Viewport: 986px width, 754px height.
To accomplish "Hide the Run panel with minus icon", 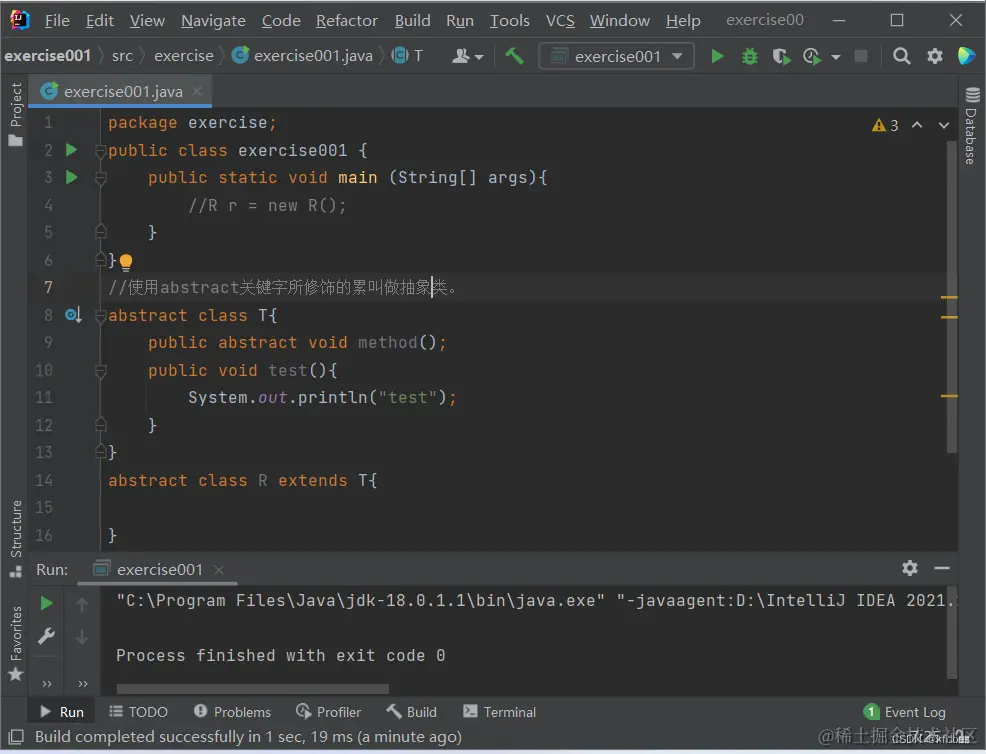I will pos(942,568).
